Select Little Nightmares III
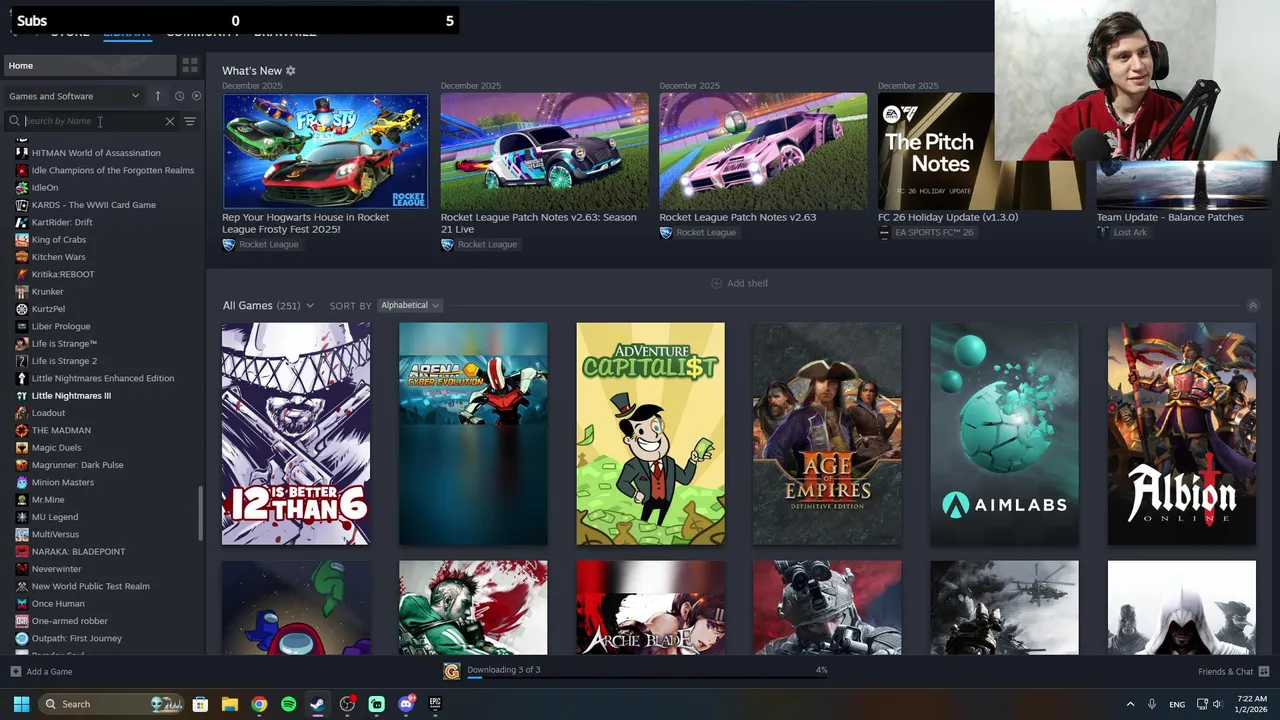Viewport: 1280px width, 720px height. [71, 395]
